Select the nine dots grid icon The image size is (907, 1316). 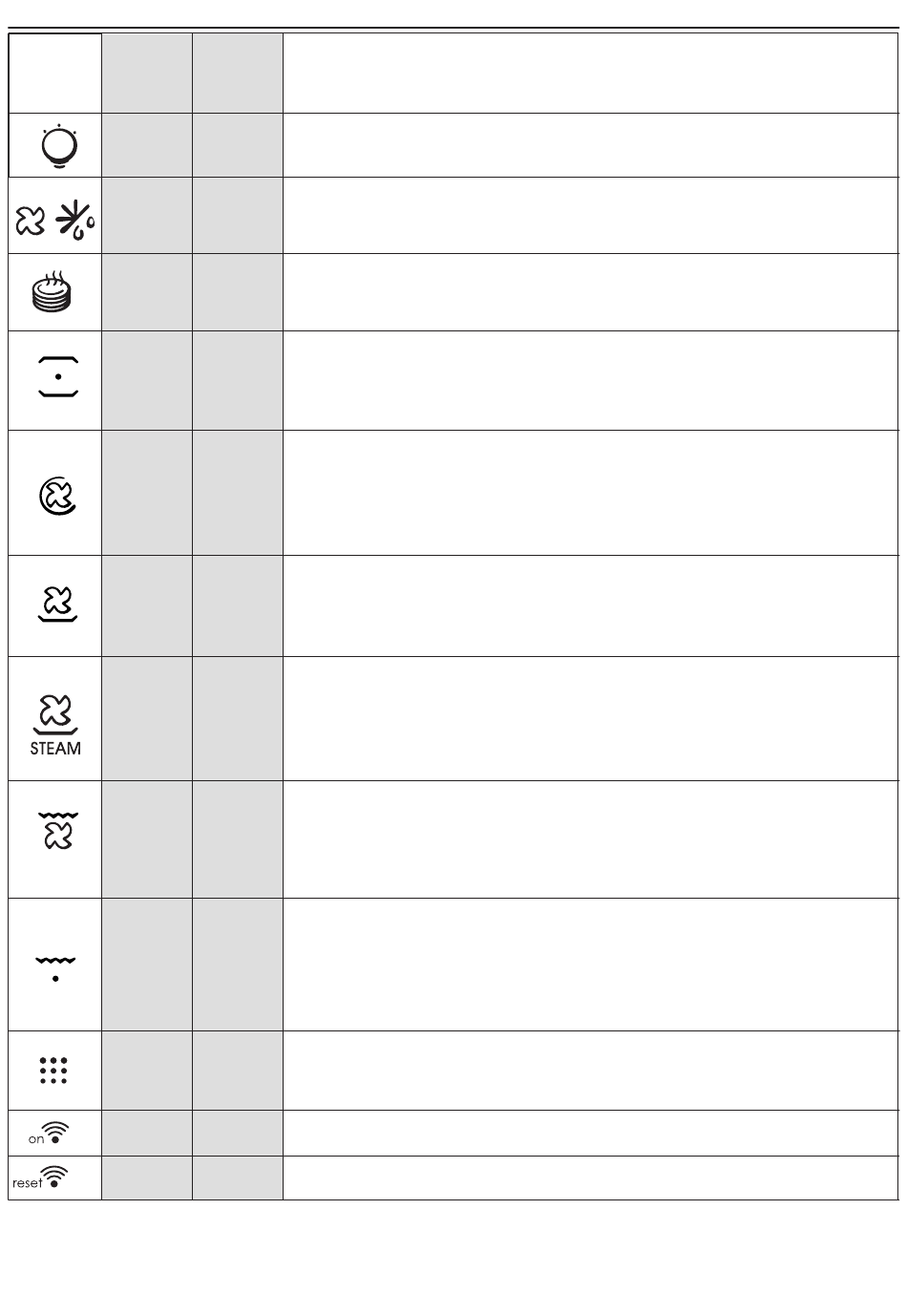(x=53, y=1070)
